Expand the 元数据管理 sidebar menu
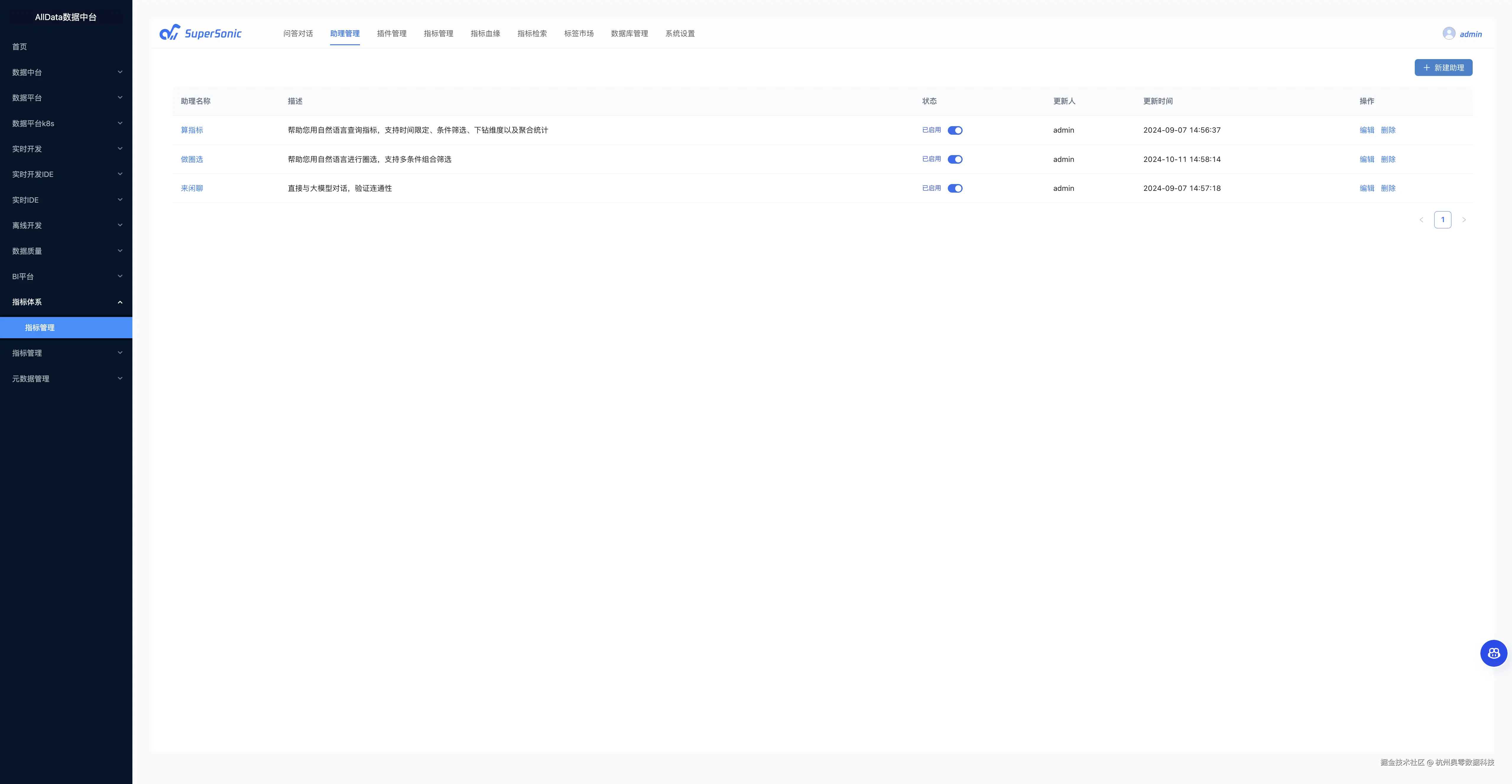 click(x=66, y=378)
